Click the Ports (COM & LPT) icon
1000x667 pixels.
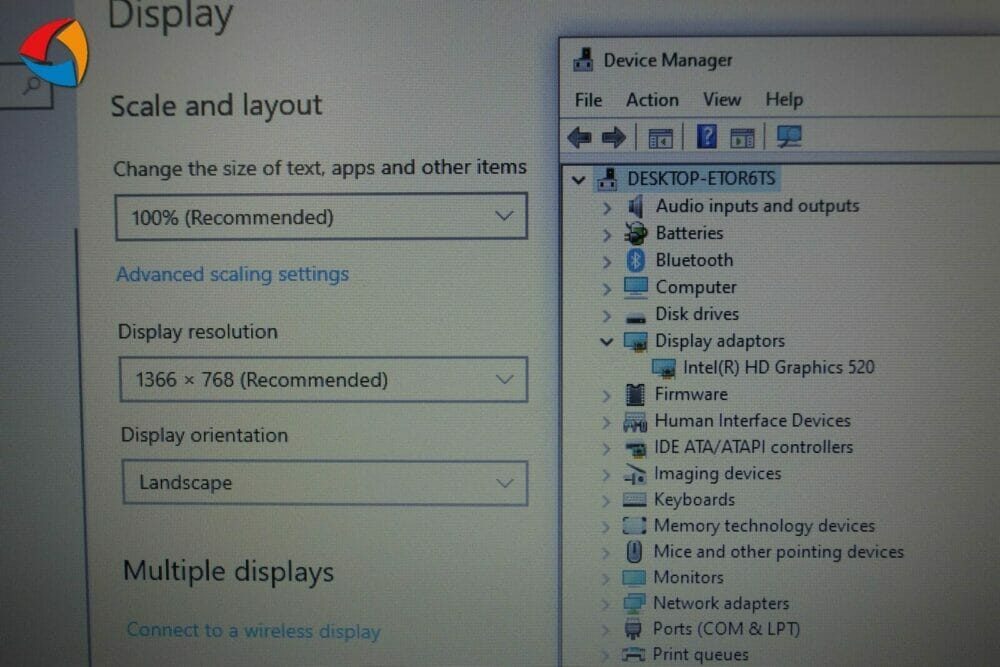tap(633, 629)
